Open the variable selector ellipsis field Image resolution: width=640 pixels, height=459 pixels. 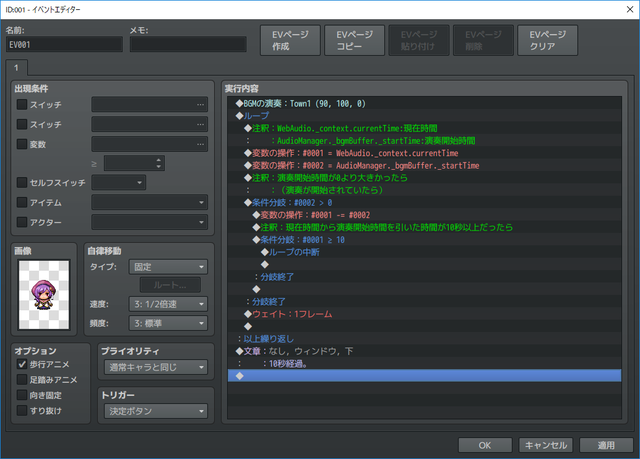tap(149, 144)
